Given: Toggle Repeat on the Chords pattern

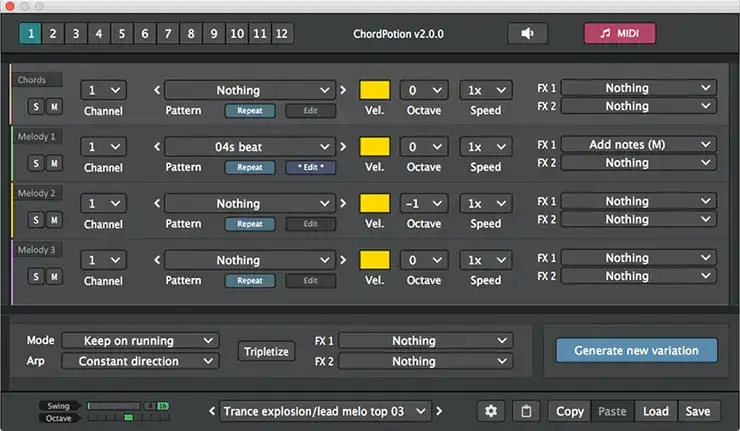Looking at the screenshot, I should coord(250,110).
